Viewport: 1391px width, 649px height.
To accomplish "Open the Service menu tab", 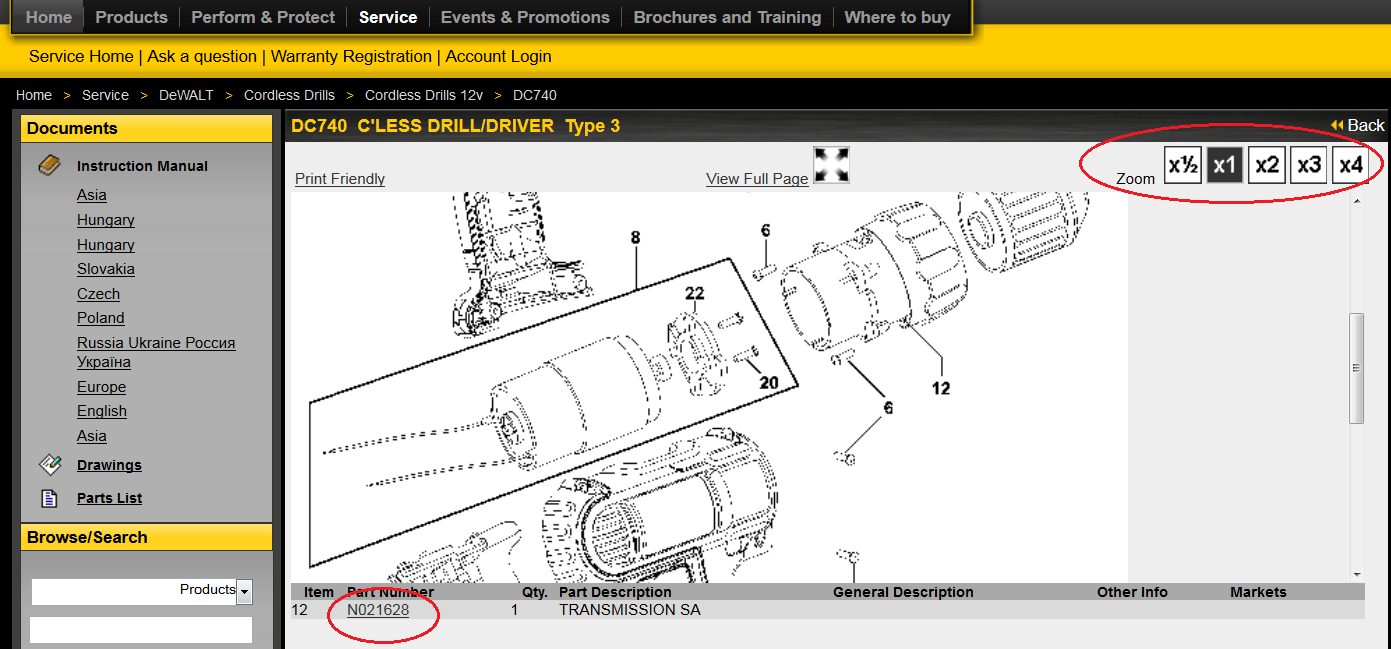I will (x=388, y=17).
